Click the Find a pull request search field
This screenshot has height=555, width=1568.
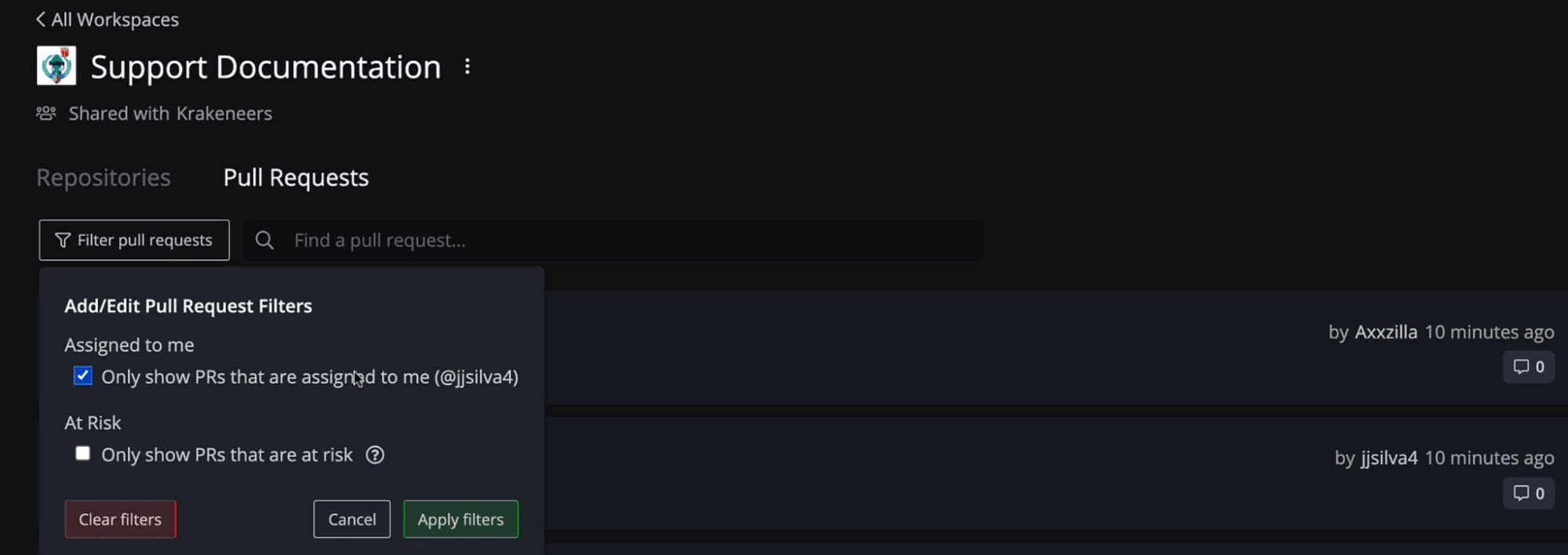click(x=549, y=240)
